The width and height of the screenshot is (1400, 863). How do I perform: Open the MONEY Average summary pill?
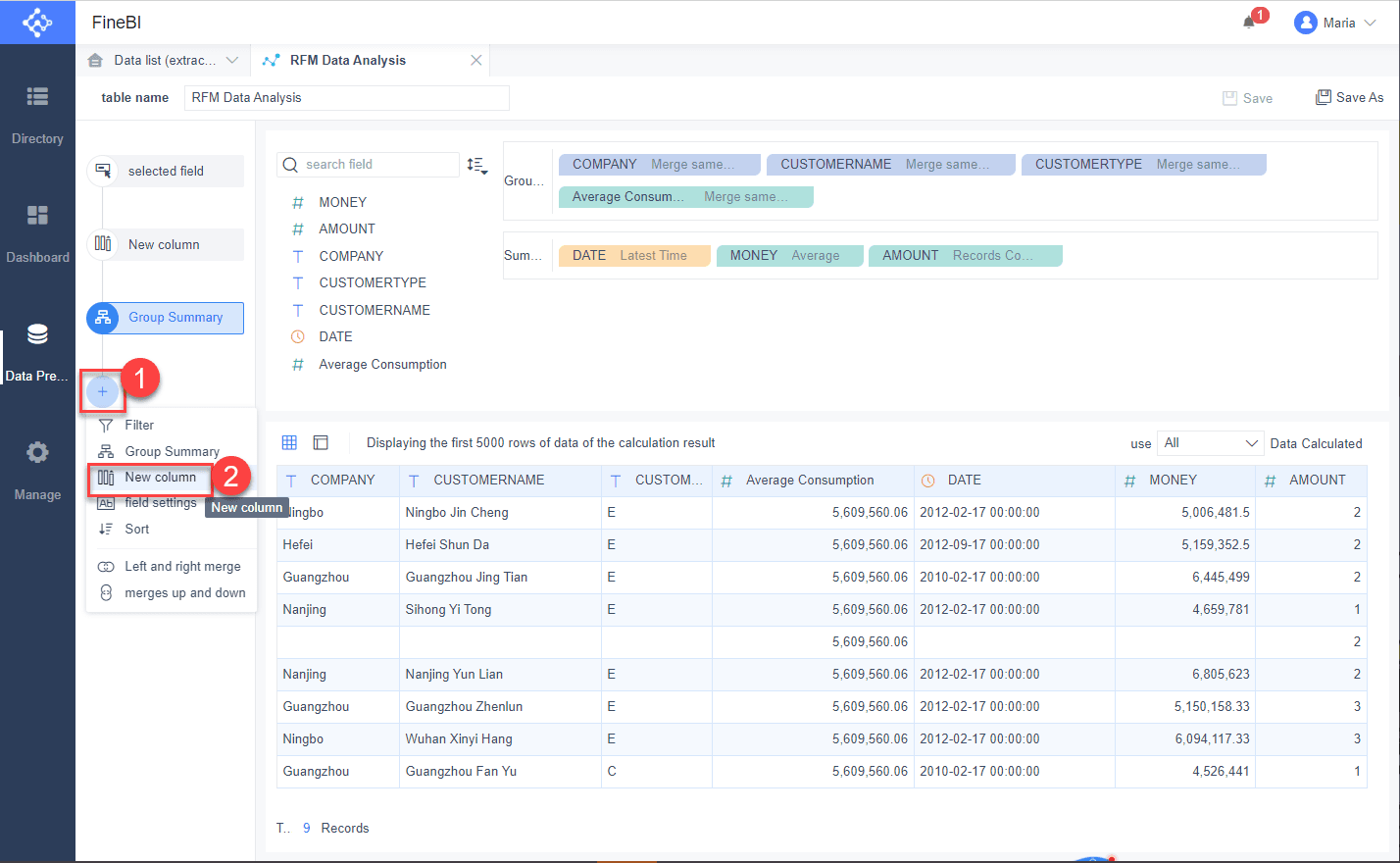coord(790,256)
